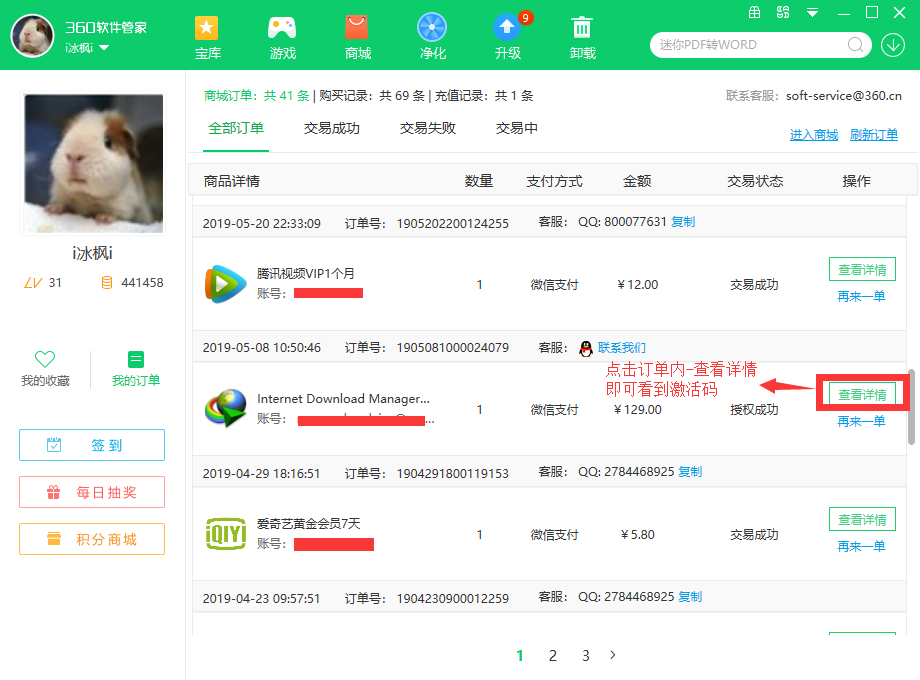Click the coin points icon 441458
Image resolution: width=920 pixels, height=680 pixels.
(107, 283)
